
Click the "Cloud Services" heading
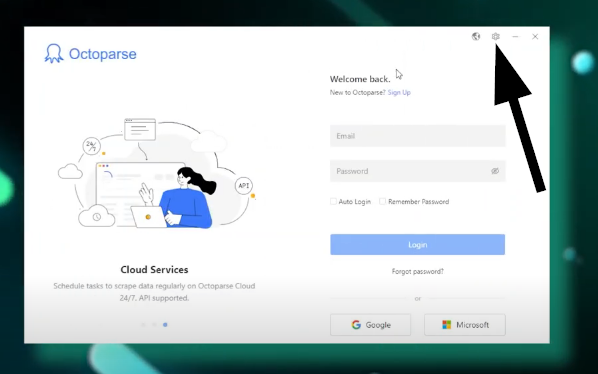click(x=154, y=270)
